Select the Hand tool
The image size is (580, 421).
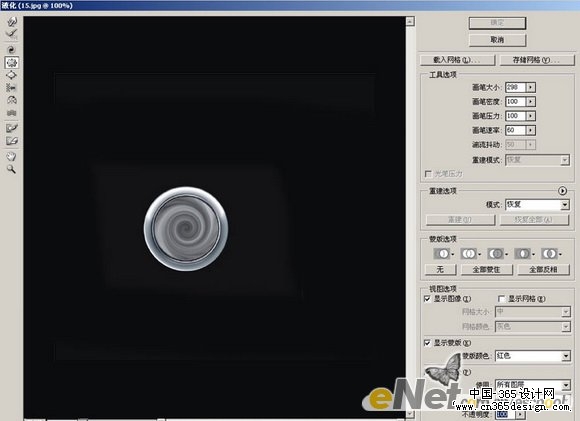[x=12, y=156]
